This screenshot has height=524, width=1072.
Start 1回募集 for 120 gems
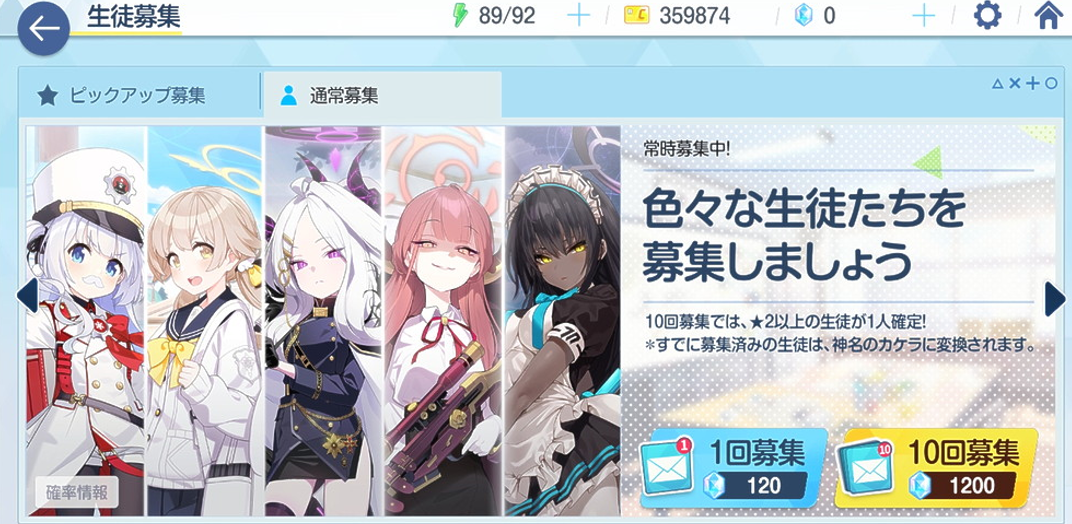point(734,469)
